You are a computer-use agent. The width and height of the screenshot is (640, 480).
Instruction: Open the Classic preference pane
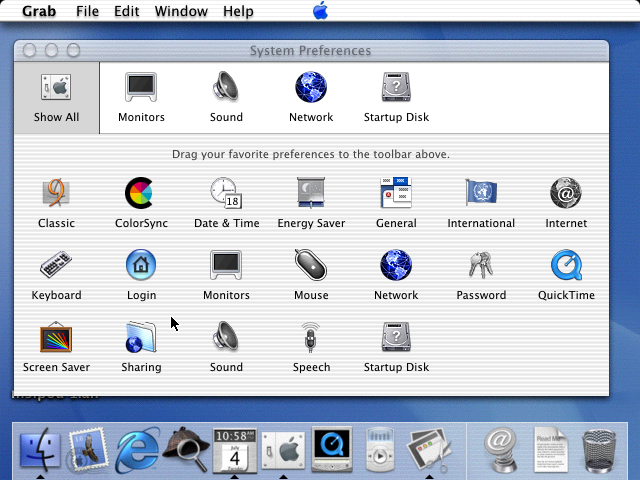(x=56, y=203)
